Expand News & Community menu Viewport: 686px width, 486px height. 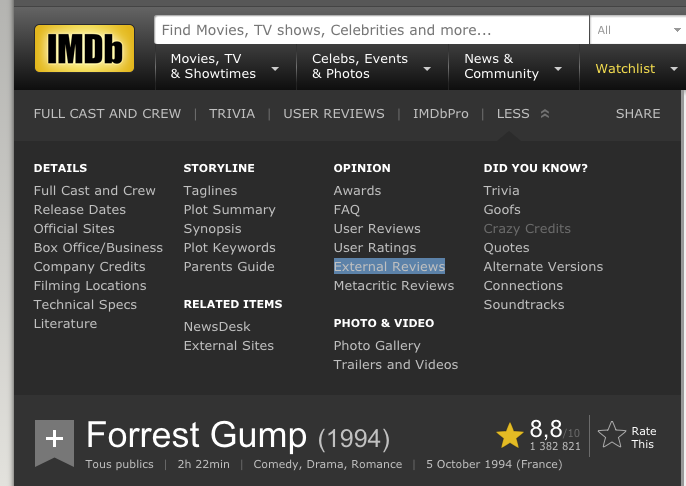[513, 66]
